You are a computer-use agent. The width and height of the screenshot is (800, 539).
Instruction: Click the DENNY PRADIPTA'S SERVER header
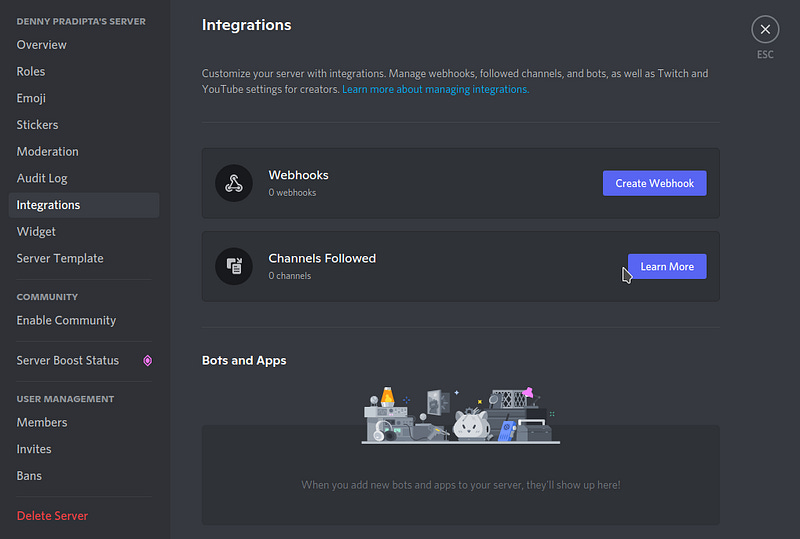81,21
